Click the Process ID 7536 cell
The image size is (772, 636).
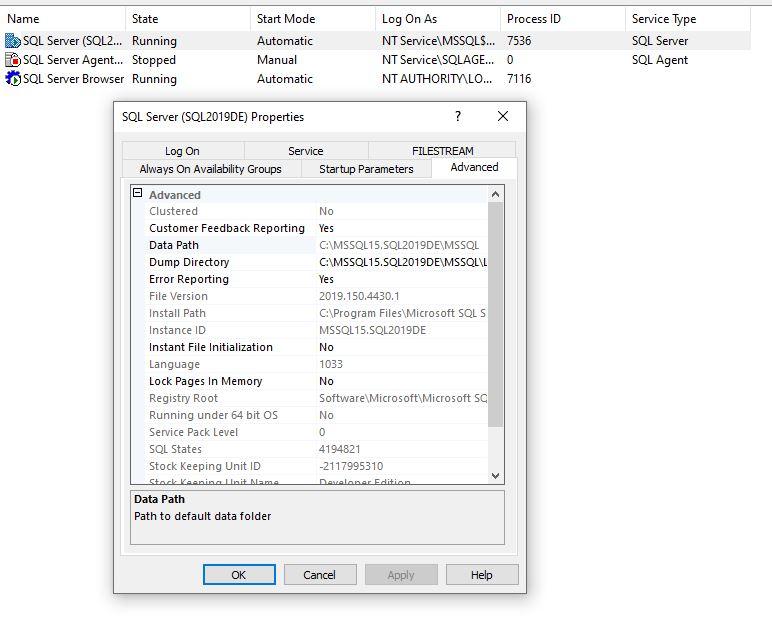[x=519, y=41]
